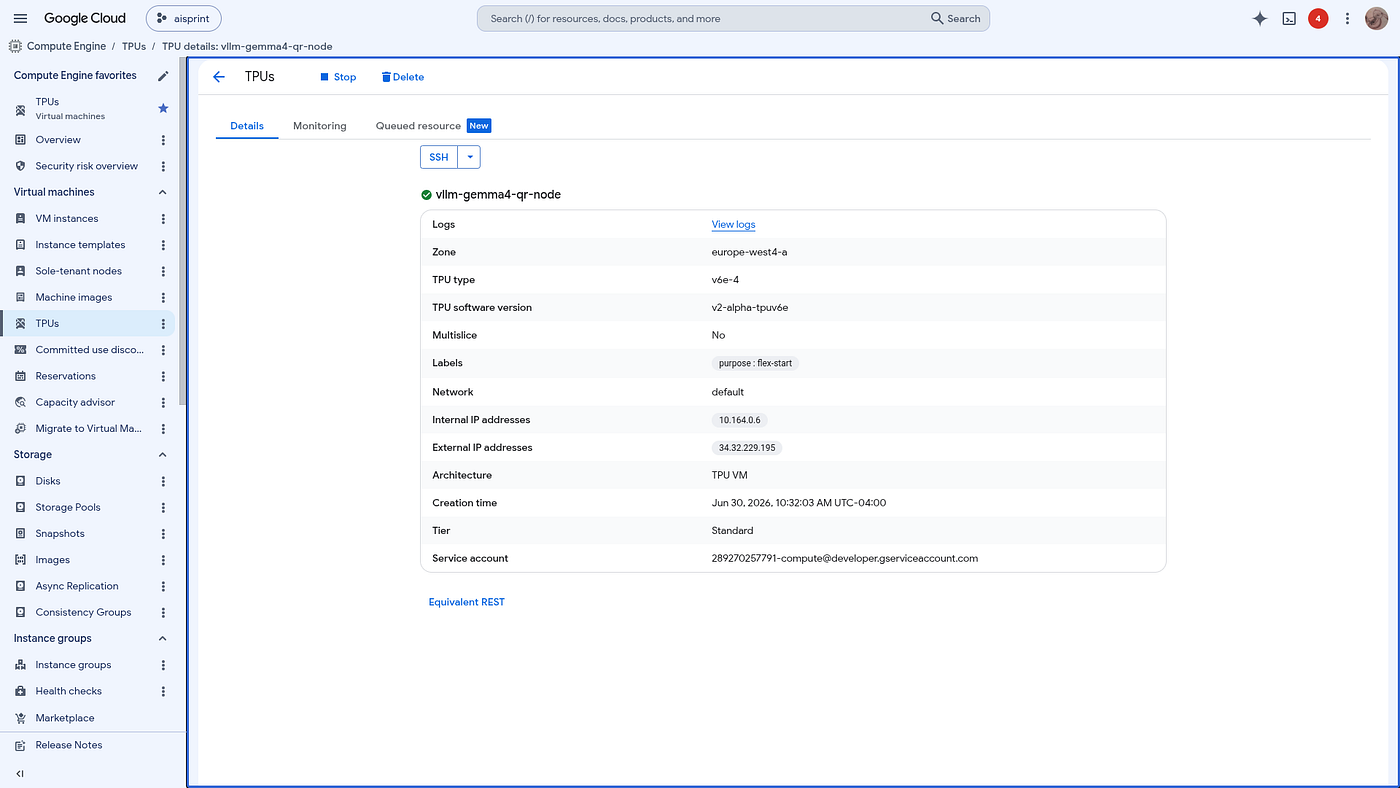This screenshot has height=788, width=1400.
Task: Open more options for Images
Action: click(x=164, y=560)
